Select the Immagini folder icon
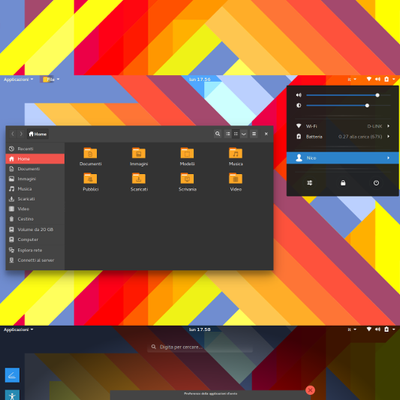Image resolution: width=400 pixels, height=400 pixels. click(139, 153)
